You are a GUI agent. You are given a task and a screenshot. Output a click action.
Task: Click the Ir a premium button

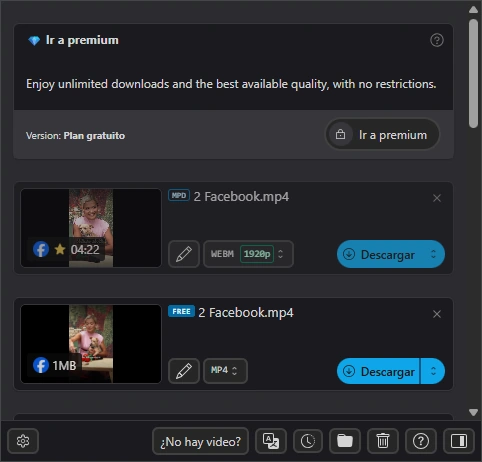point(382,135)
